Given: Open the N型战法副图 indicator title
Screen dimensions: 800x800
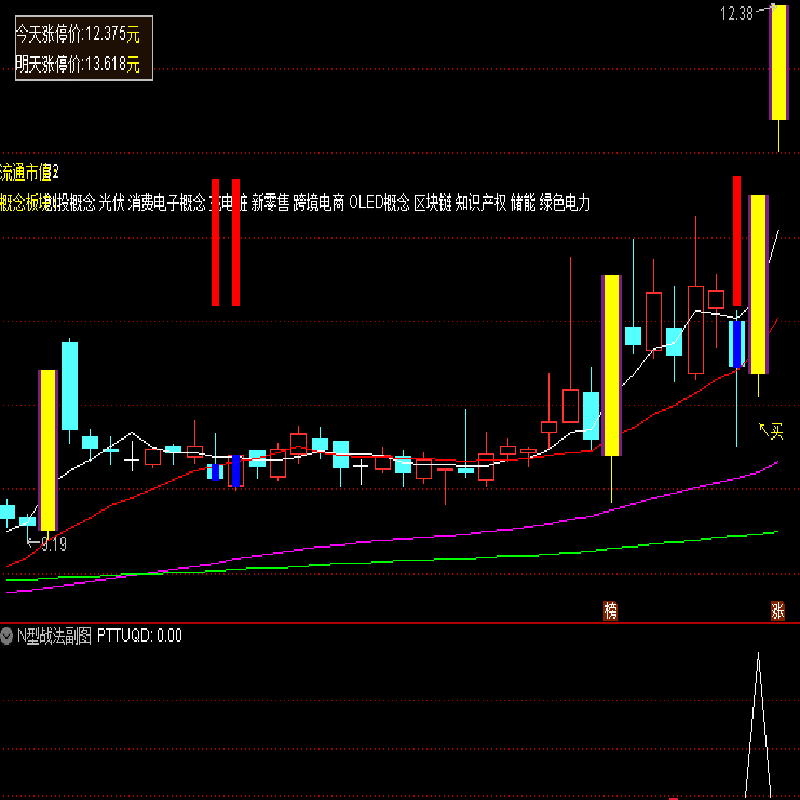Looking at the screenshot, I should point(54,635).
